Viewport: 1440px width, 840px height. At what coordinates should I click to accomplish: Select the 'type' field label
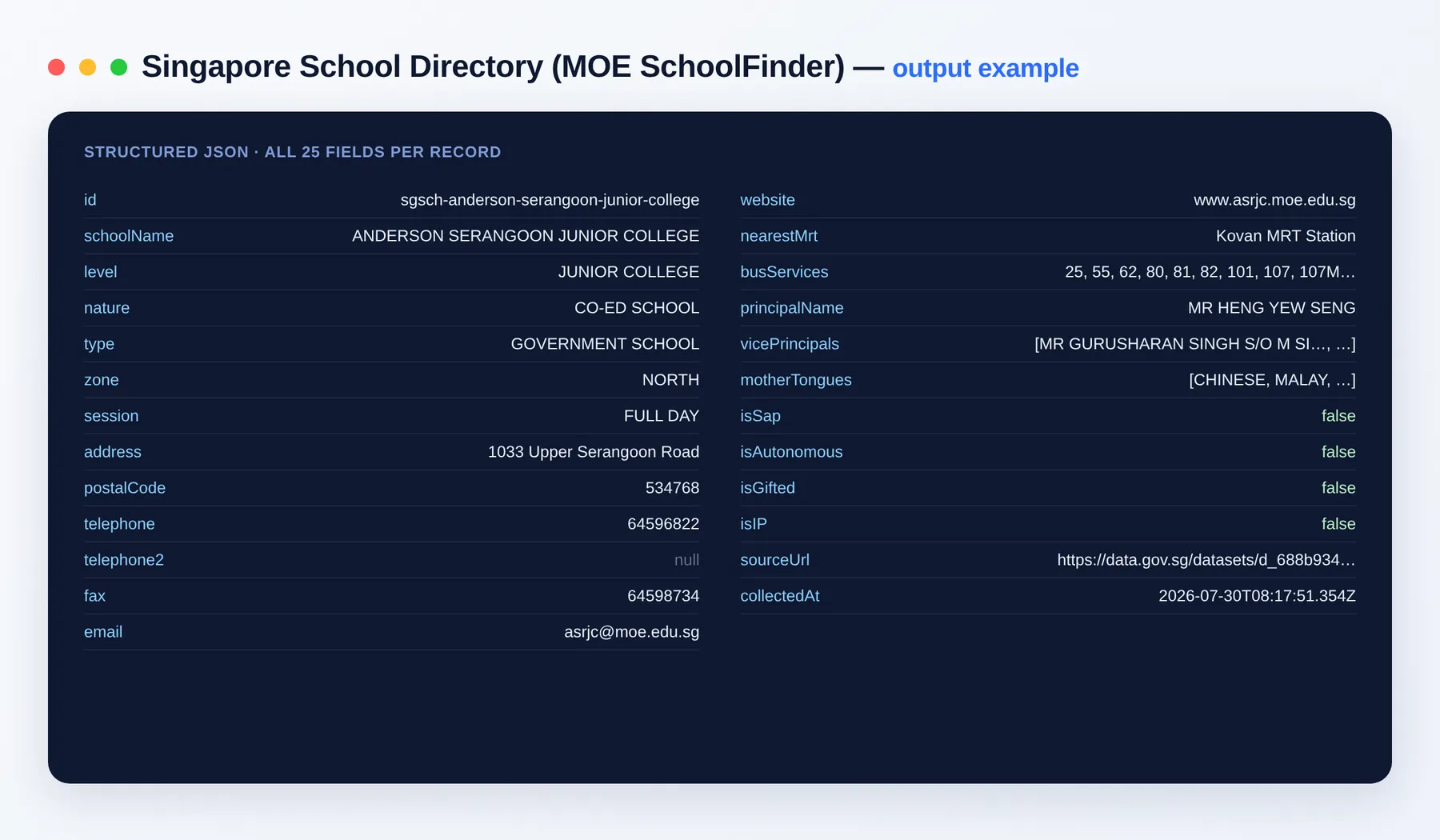pos(99,344)
